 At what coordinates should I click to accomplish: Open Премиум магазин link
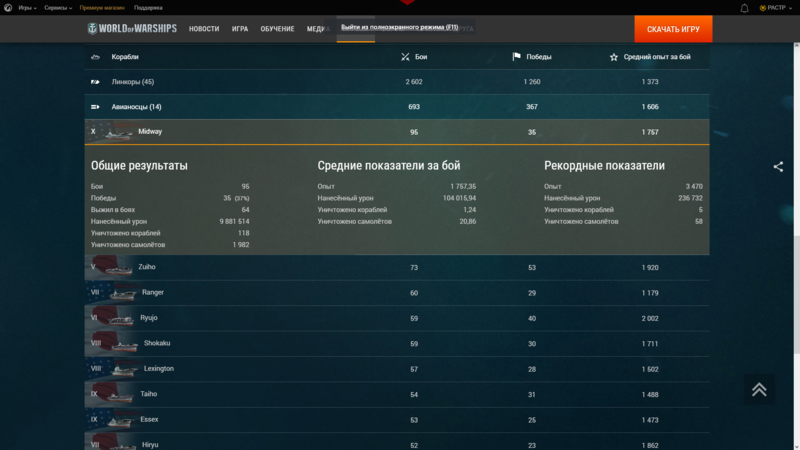[102, 8]
